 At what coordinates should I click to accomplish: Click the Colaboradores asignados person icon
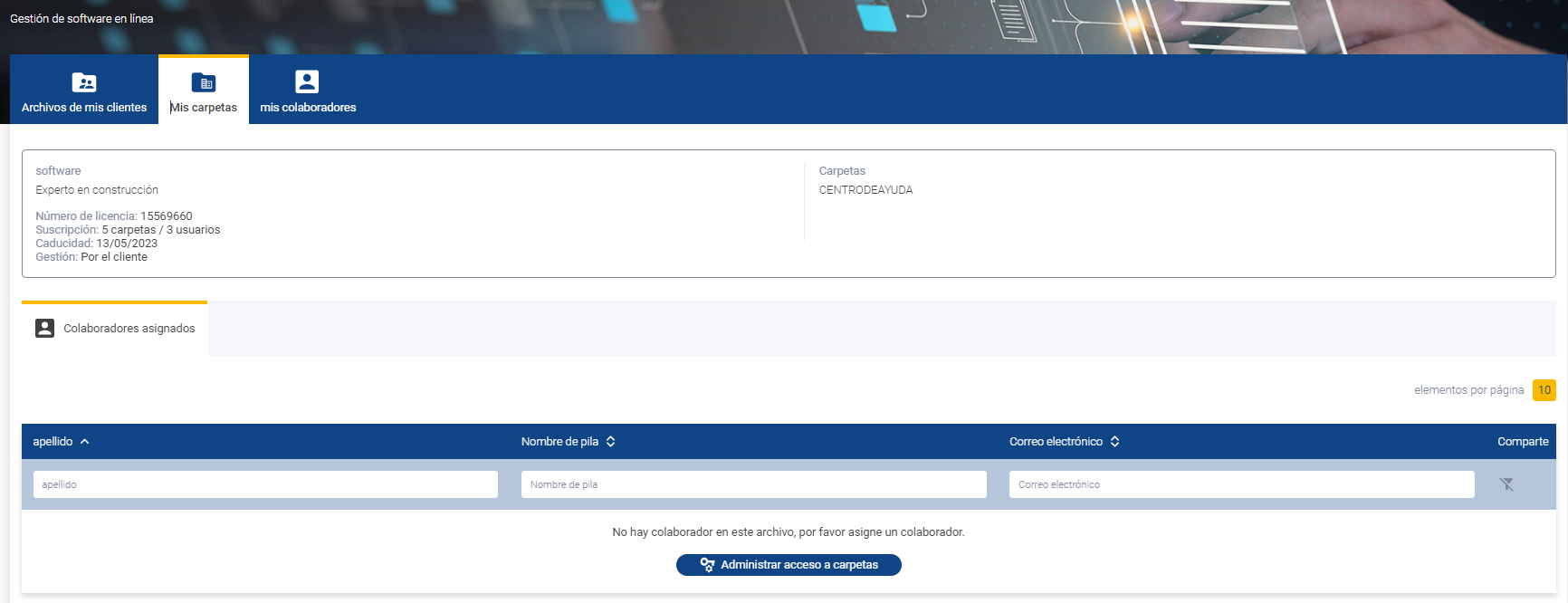(44, 328)
